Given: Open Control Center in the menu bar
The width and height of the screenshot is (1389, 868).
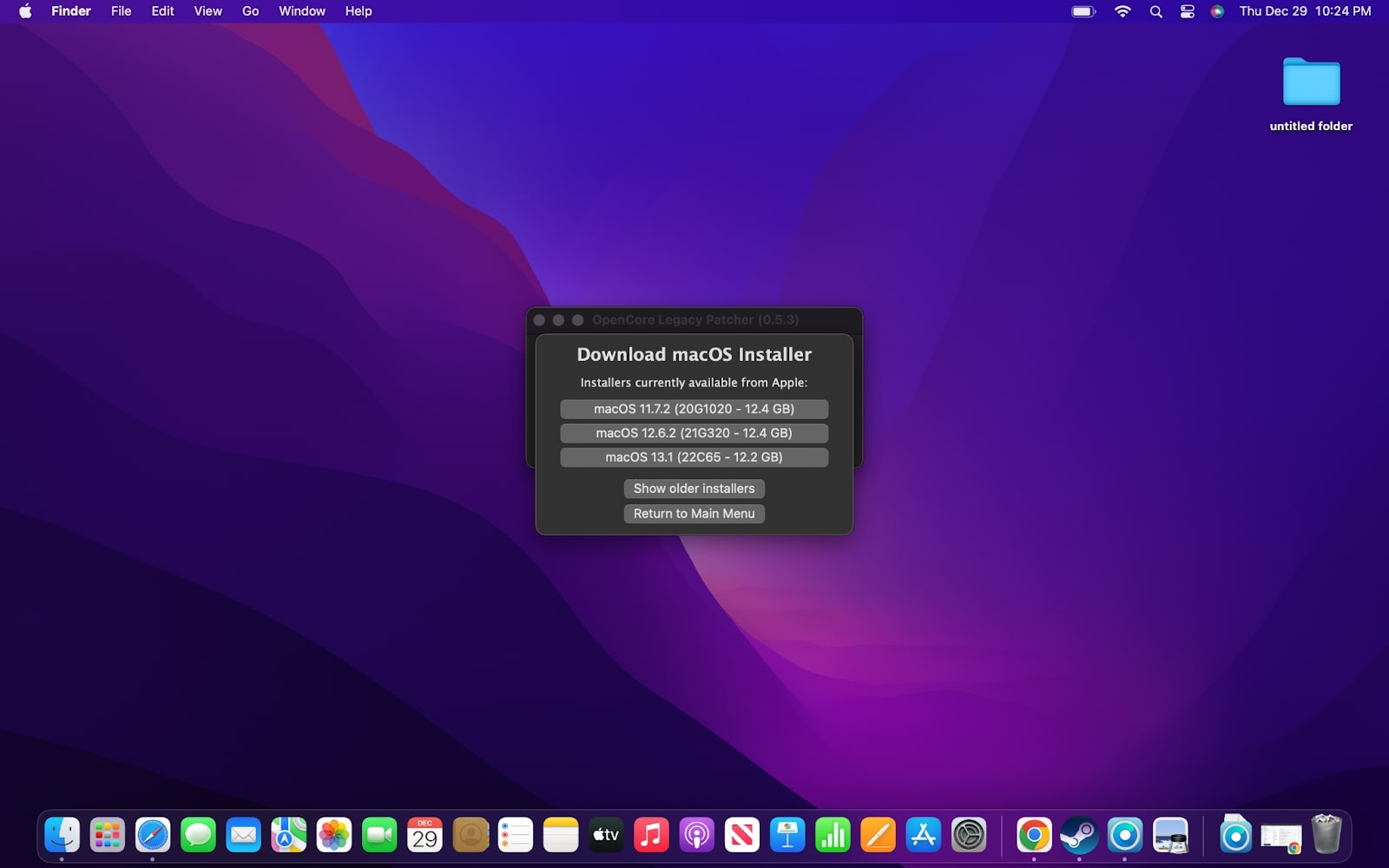Looking at the screenshot, I should (x=1186, y=11).
